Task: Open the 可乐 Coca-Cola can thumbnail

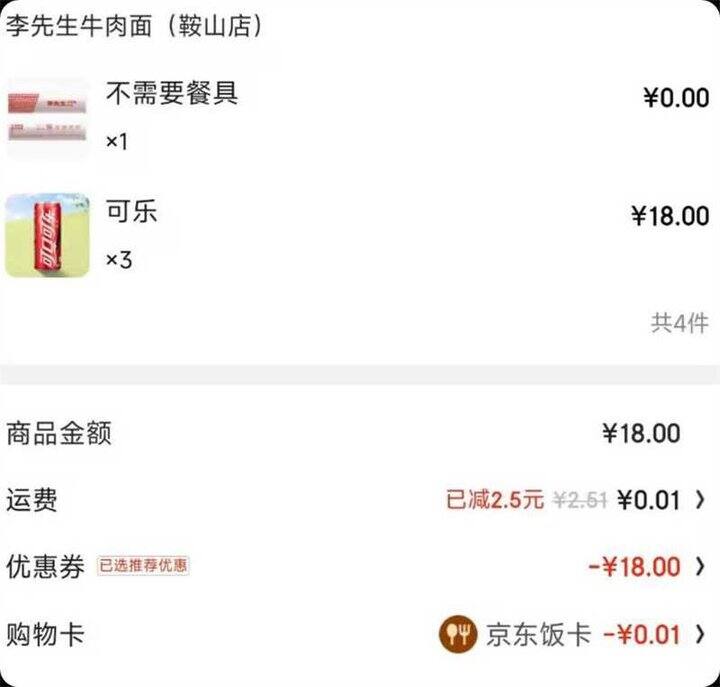Action: [47, 235]
